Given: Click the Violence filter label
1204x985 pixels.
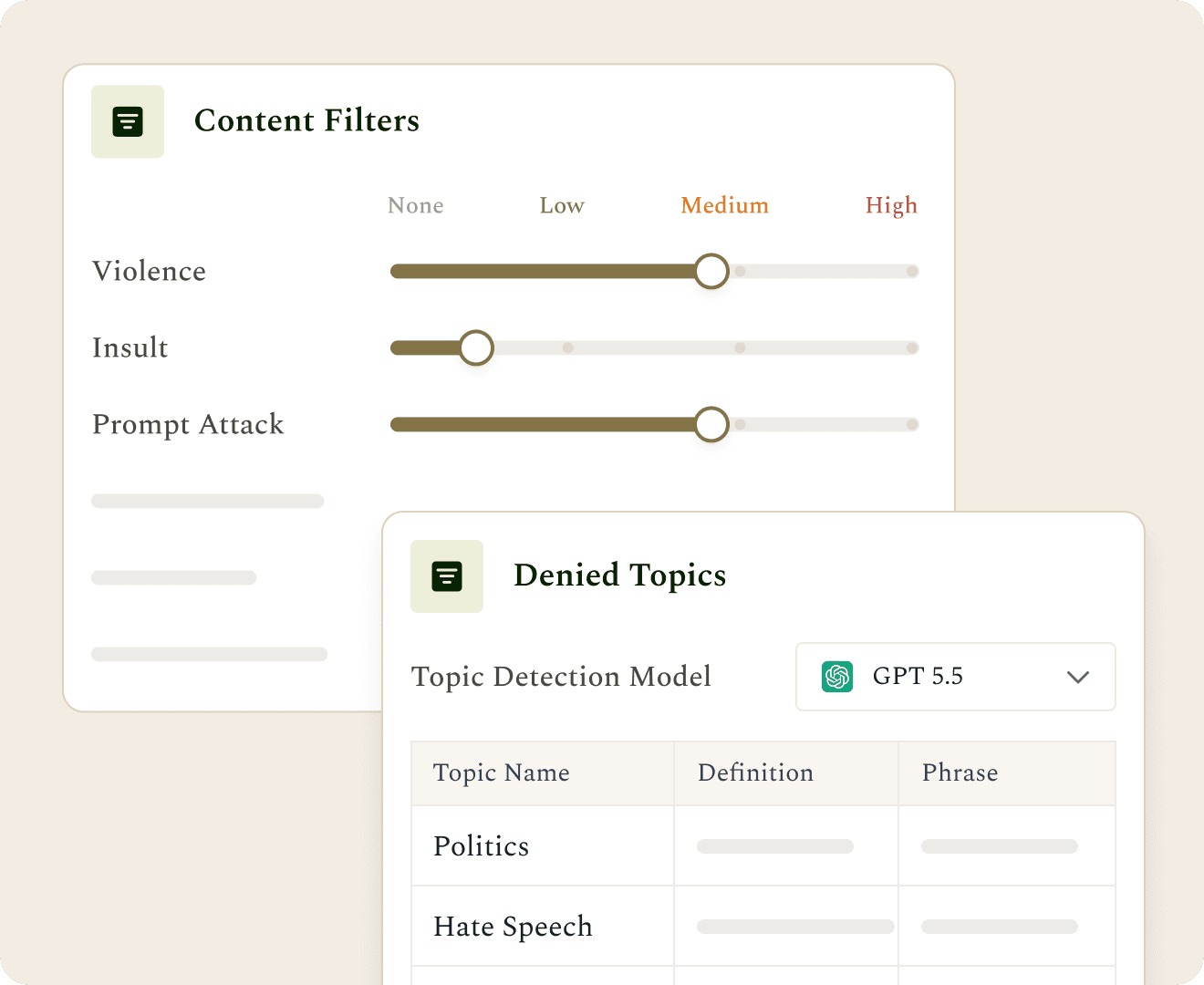Looking at the screenshot, I should click(149, 271).
